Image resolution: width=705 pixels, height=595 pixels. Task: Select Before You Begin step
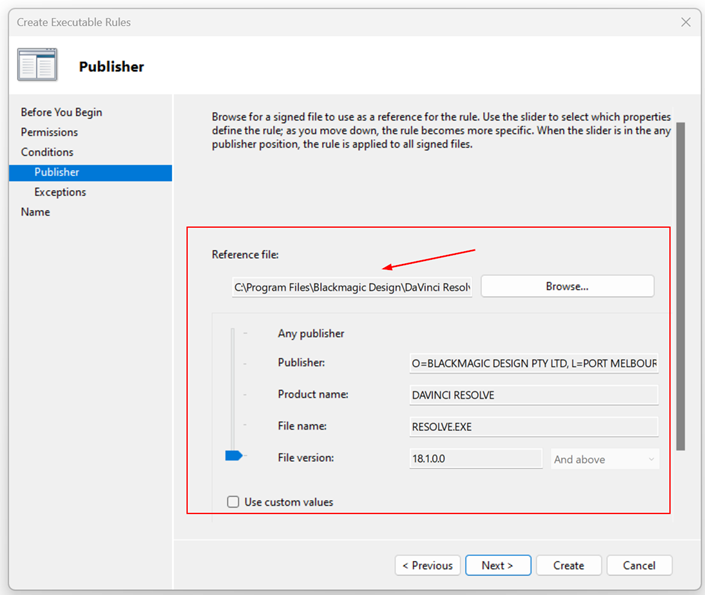click(61, 112)
